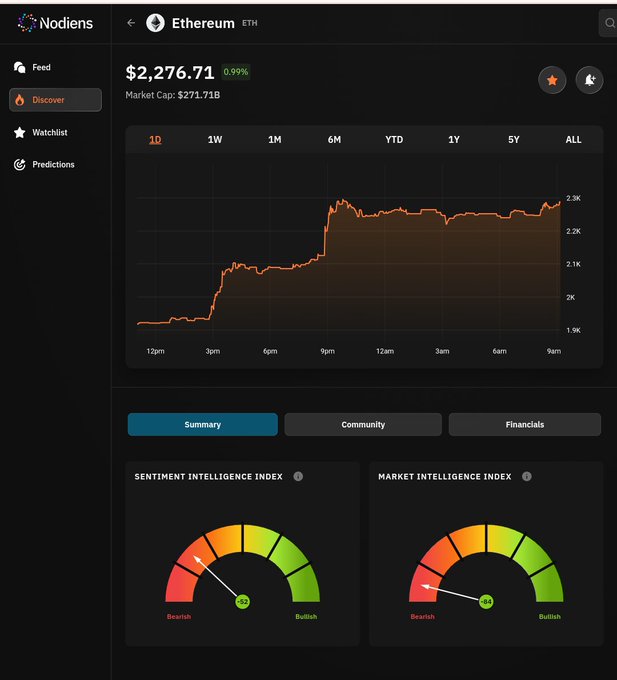Click the Market gauge Bearish label
Viewport: 617px width, 680px height.
(x=422, y=616)
